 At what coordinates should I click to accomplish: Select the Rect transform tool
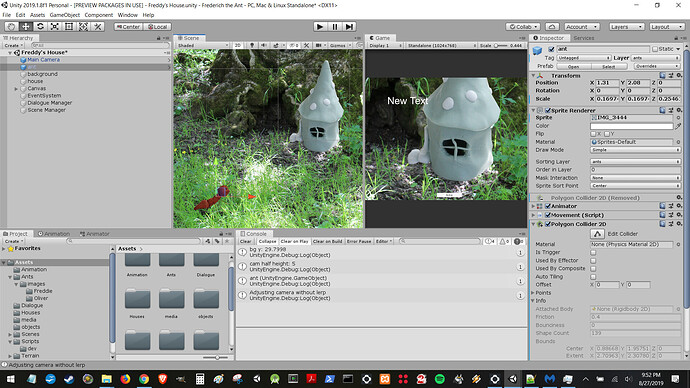point(69,27)
